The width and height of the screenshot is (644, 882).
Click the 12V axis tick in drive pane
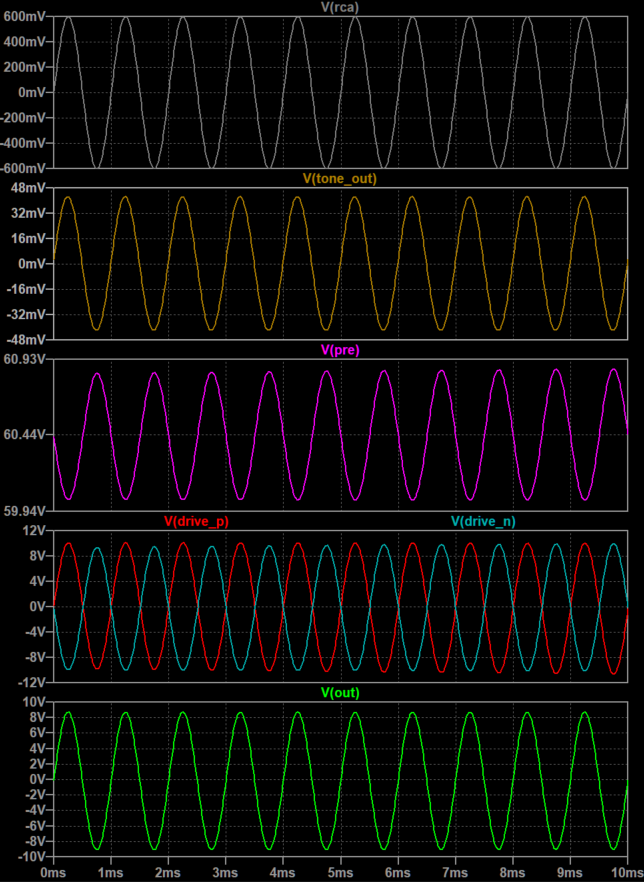(x=36, y=531)
